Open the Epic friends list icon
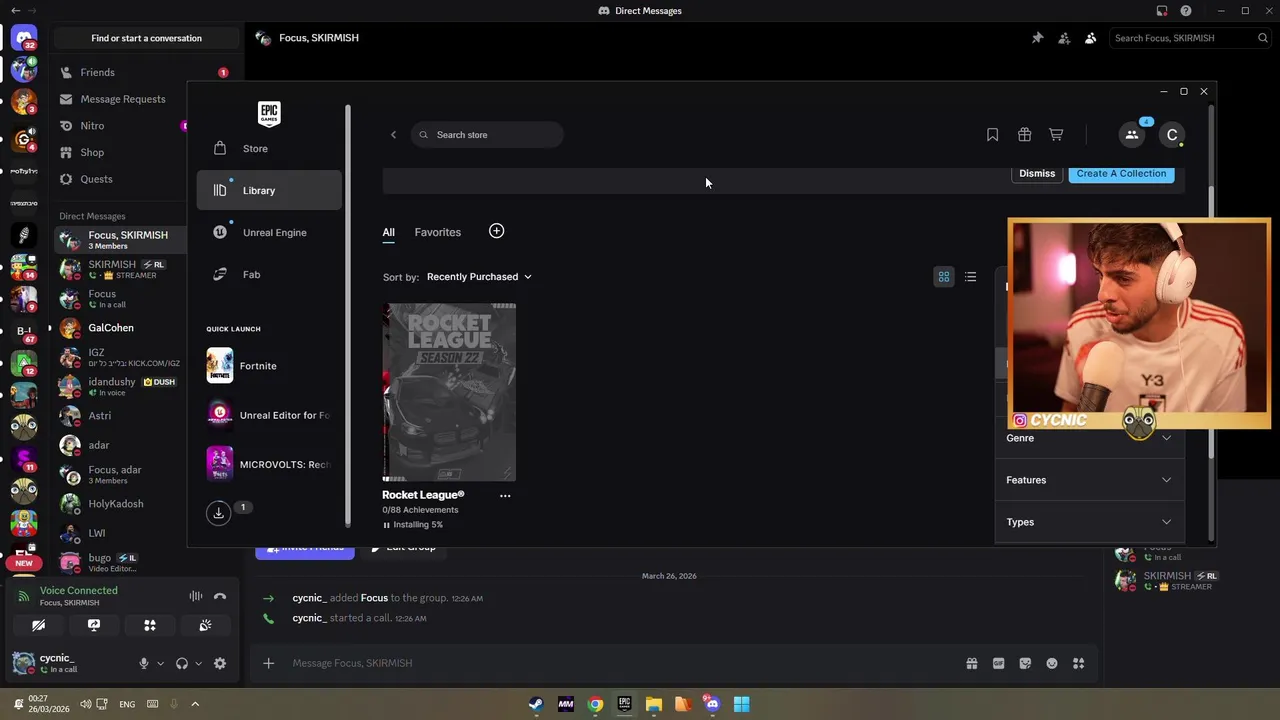The height and width of the screenshot is (720, 1280). point(1132,135)
